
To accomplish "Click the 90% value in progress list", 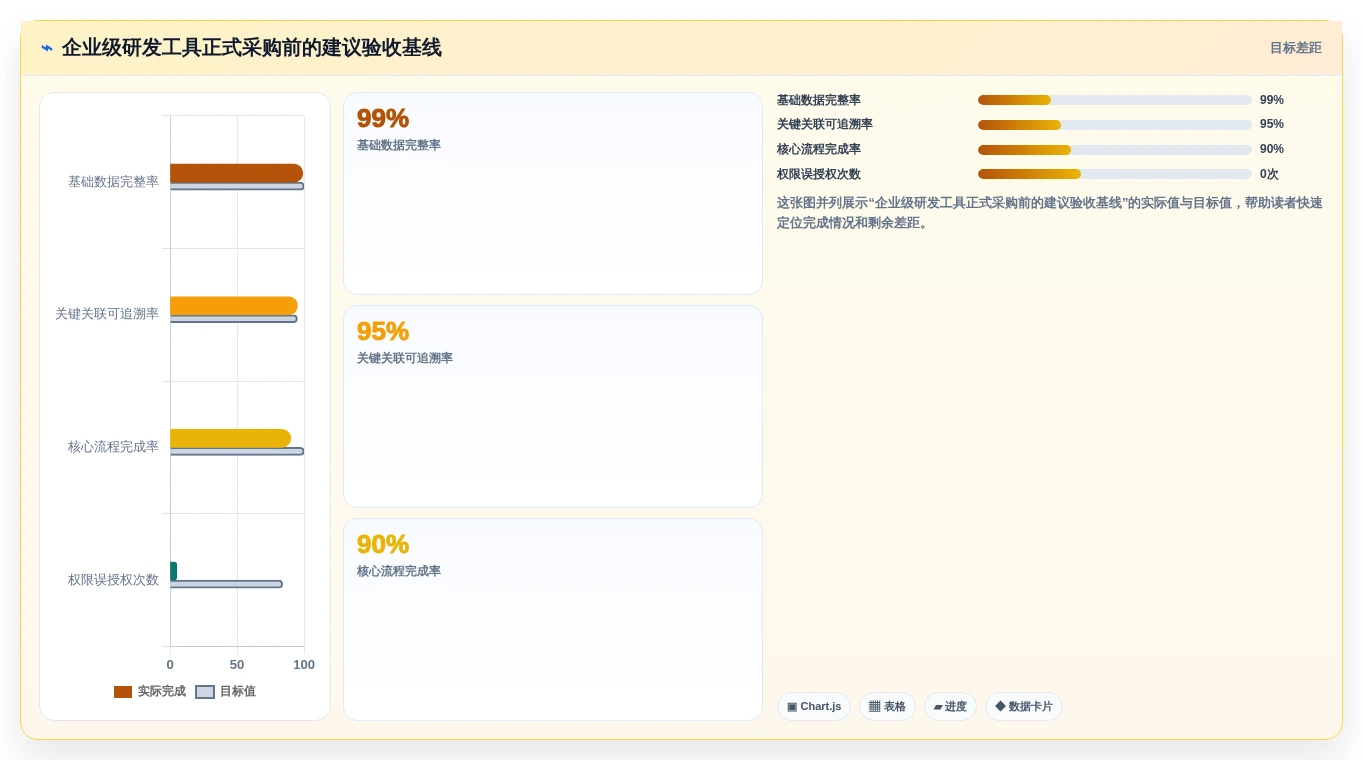I will (x=1272, y=149).
